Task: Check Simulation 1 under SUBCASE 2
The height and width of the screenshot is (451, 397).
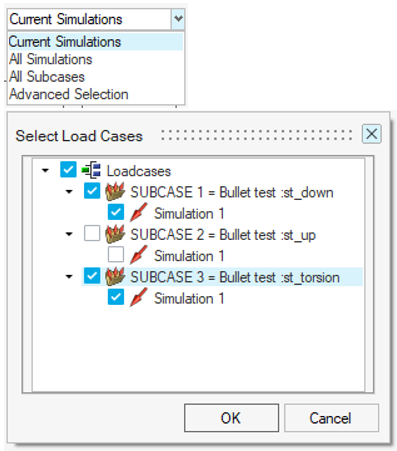Action: pyautogui.click(x=116, y=255)
